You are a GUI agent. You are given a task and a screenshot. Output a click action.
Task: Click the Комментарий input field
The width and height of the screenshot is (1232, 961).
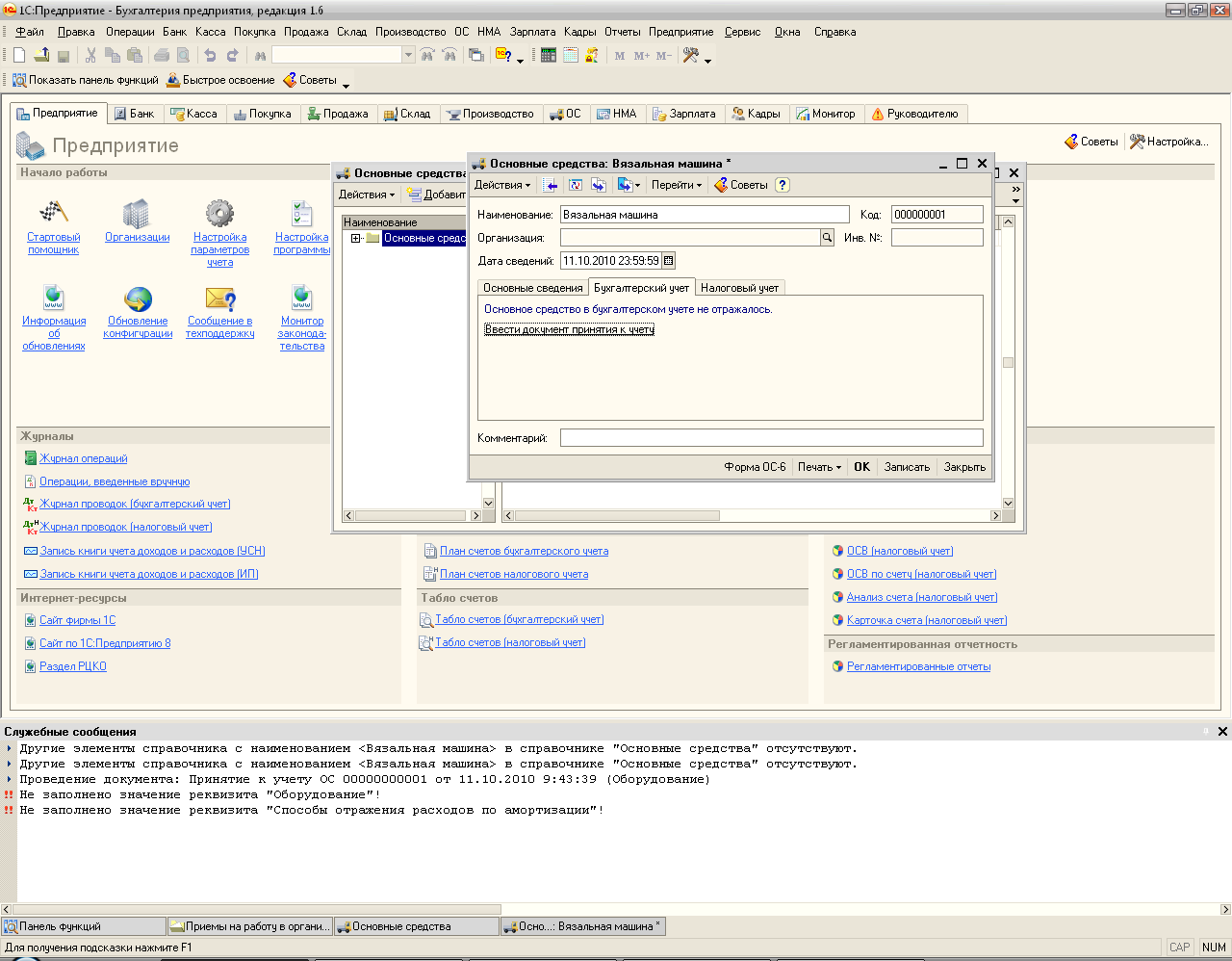pos(772,438)
